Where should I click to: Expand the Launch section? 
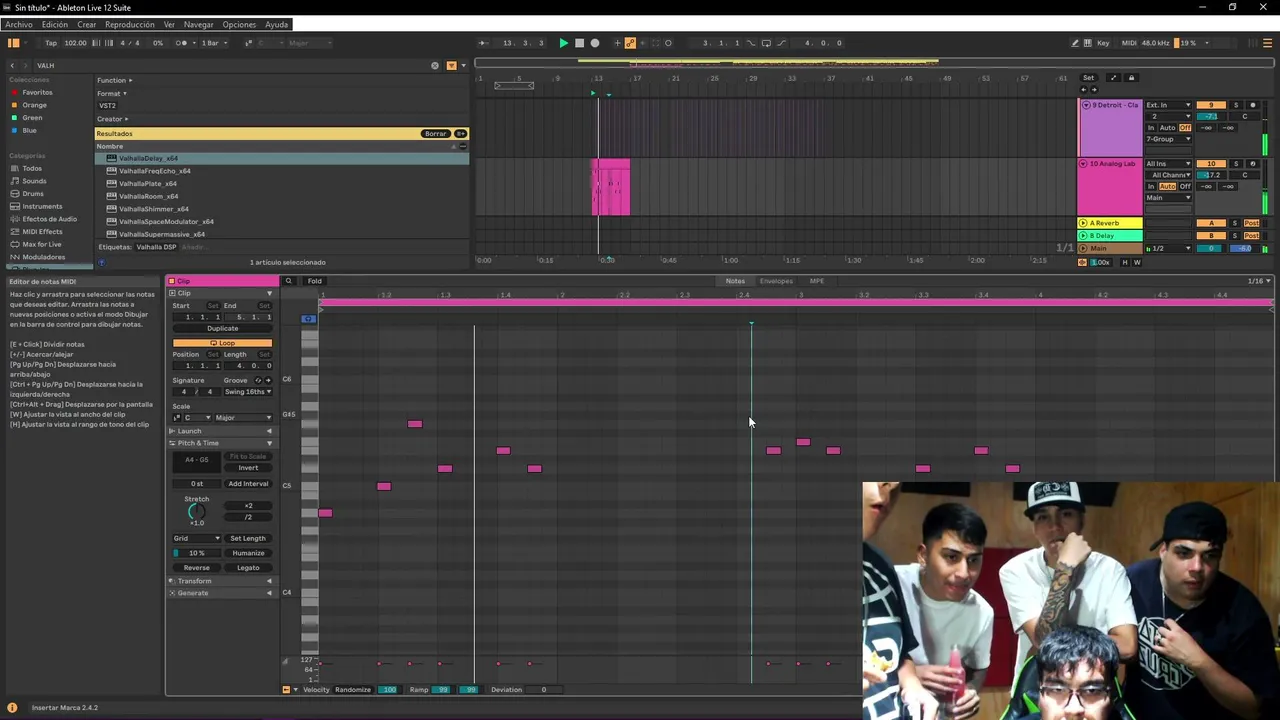(x=221, y=431)
